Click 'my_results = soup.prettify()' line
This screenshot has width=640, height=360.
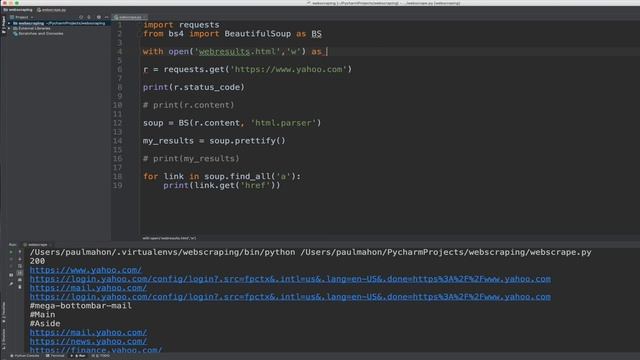point(214,141)
